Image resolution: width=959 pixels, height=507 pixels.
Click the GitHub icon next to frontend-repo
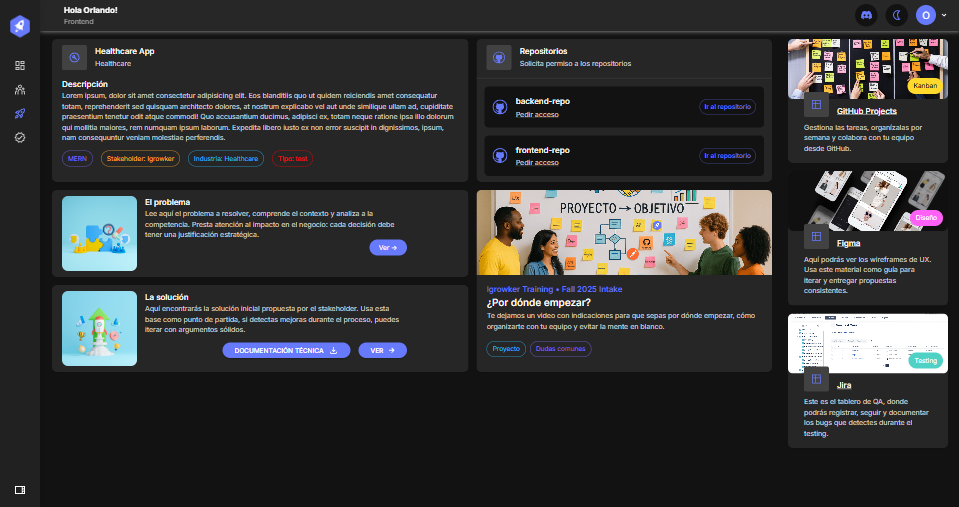[501, 155]
